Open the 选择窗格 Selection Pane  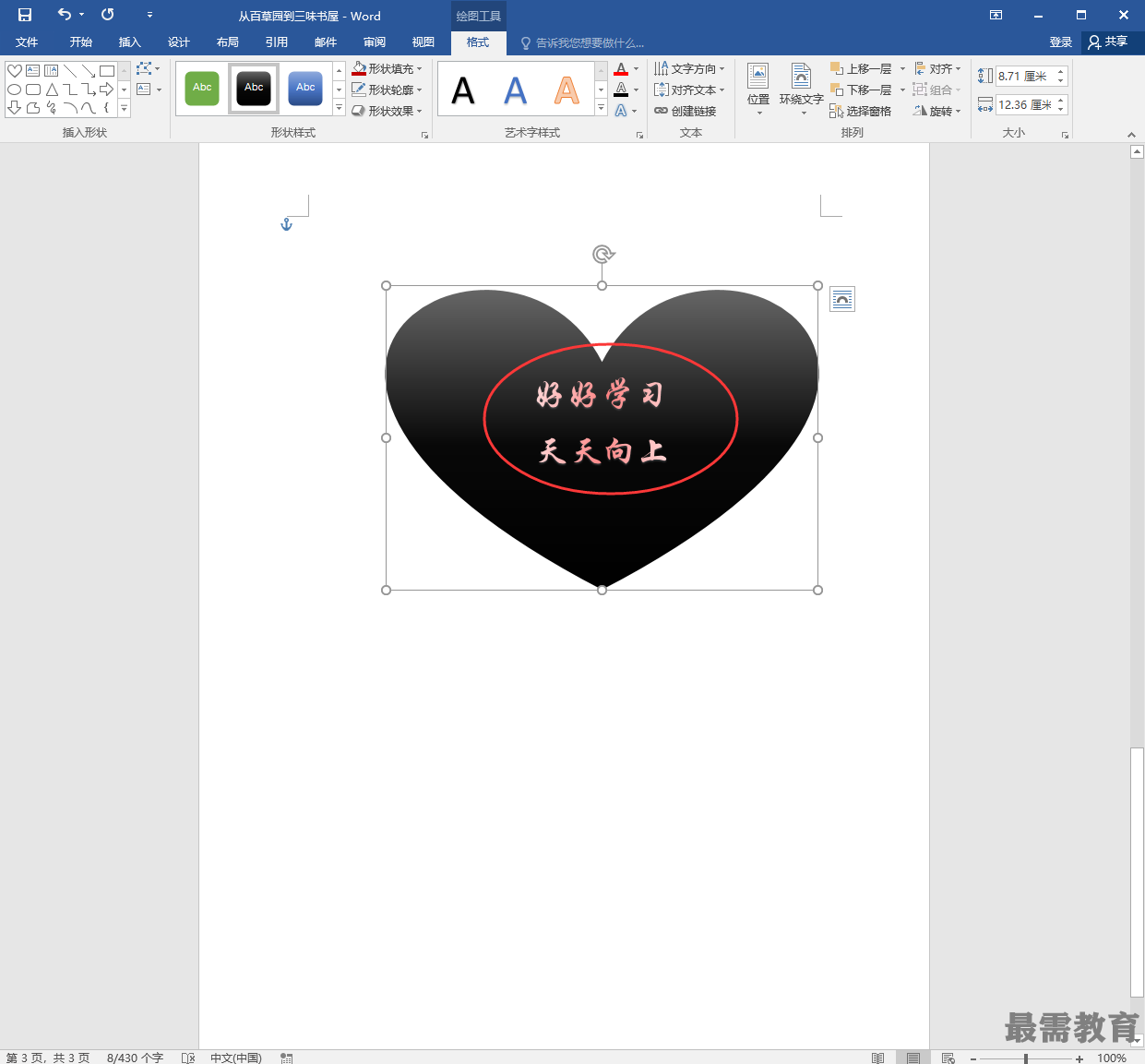tap(861, 111)
